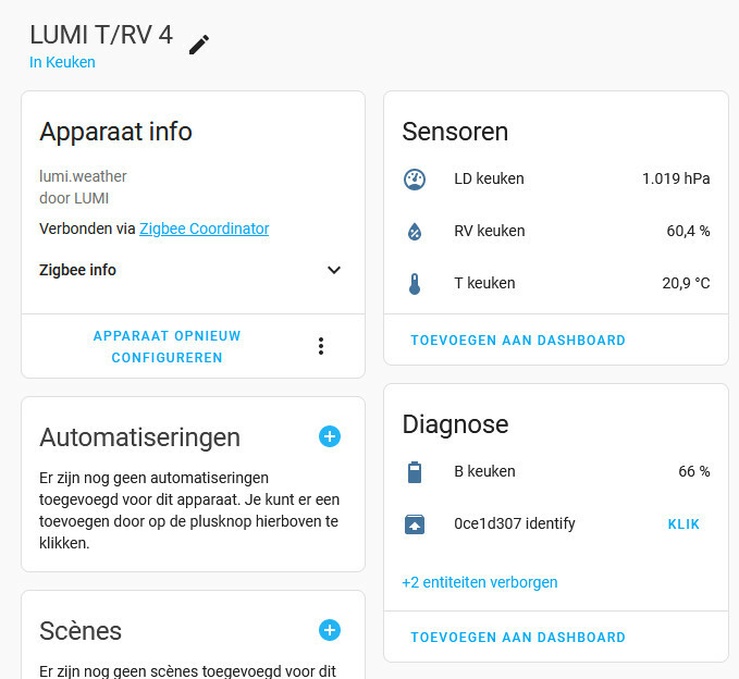This screenshot has width=739, height=679.
Task: Expand the Zigbee info chevron
Action: click(334, 270)
